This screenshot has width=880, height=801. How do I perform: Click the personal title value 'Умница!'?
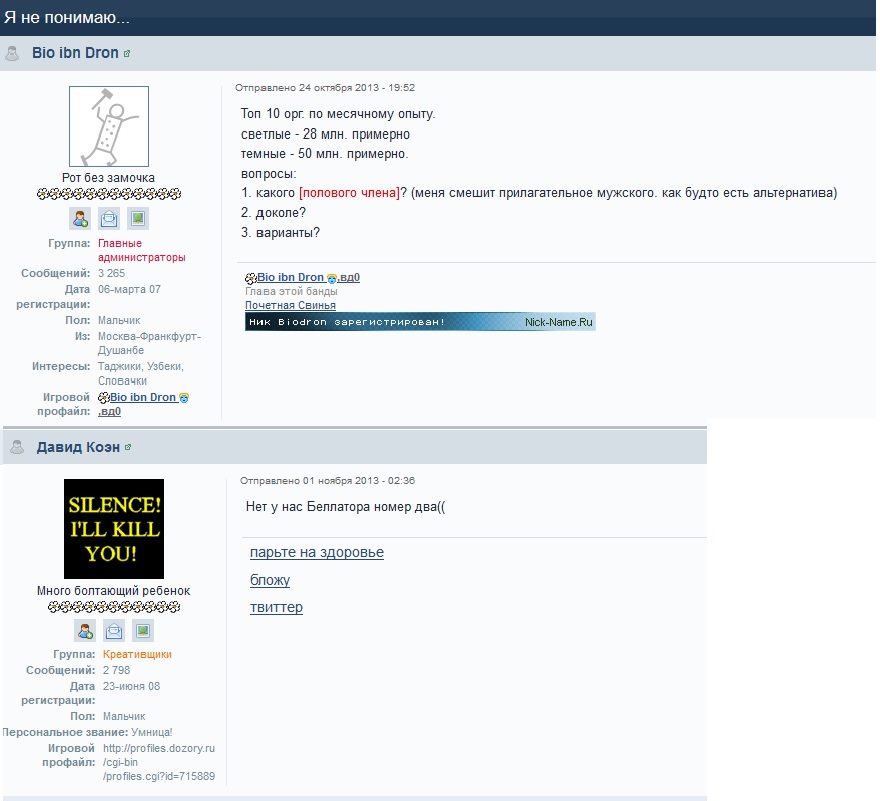coord(152,733)
